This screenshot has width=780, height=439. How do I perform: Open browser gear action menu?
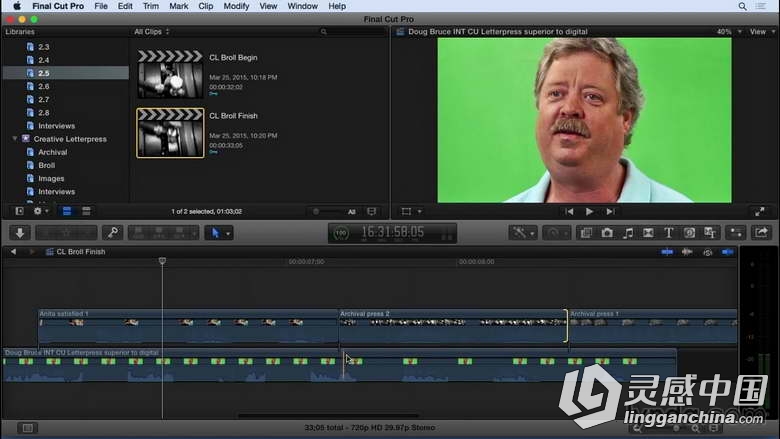coord(40,211)
